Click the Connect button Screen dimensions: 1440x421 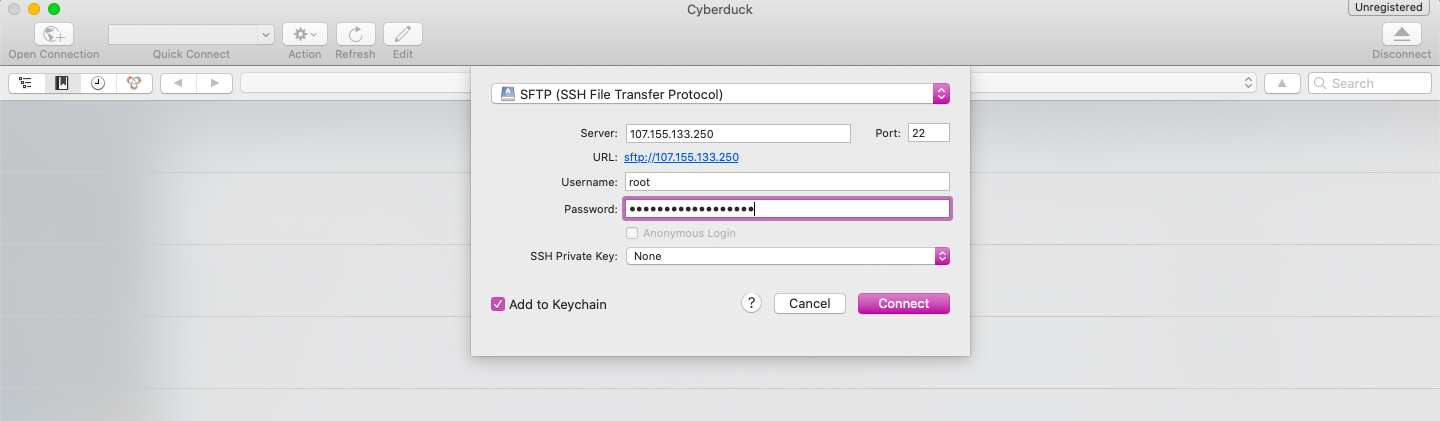coord(904,304)
